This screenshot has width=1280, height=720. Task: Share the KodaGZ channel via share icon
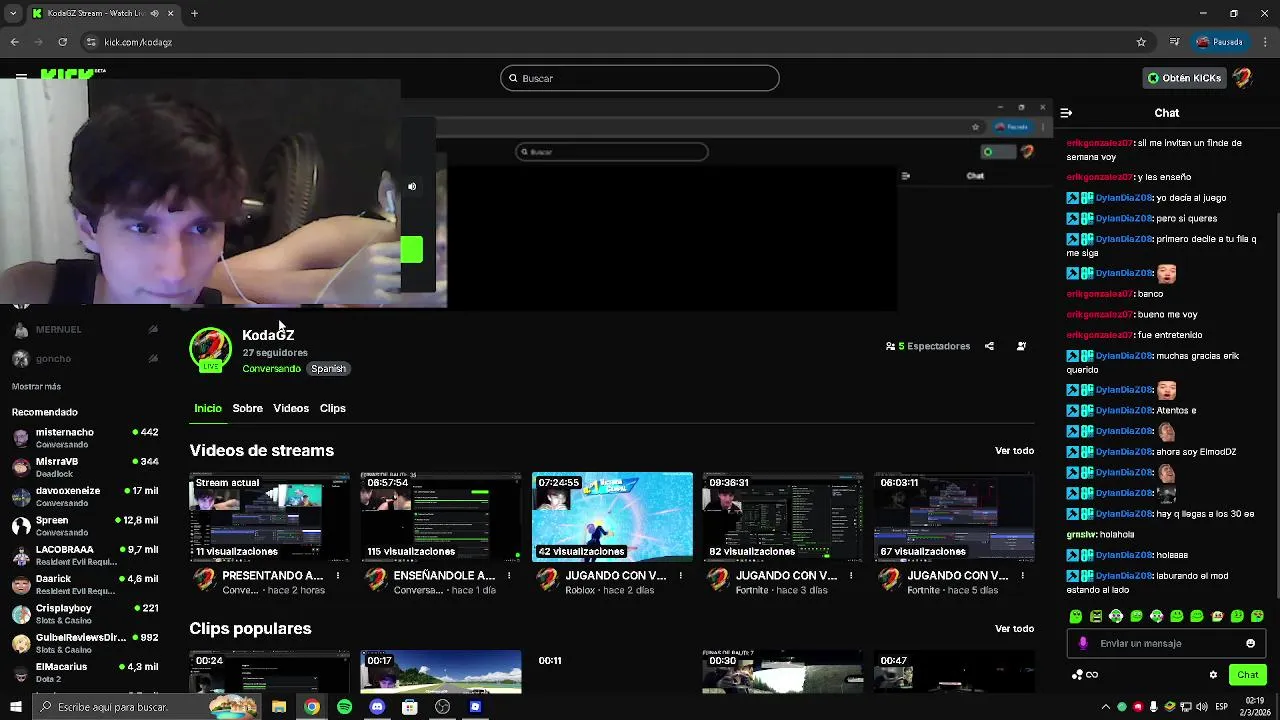989,346
